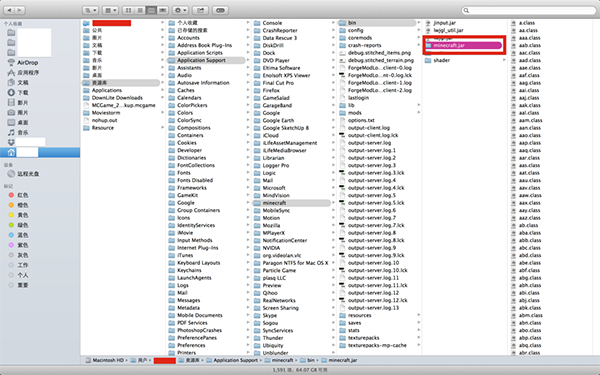Select the minecraft folder
600x375 pixels.
(292, 203)
